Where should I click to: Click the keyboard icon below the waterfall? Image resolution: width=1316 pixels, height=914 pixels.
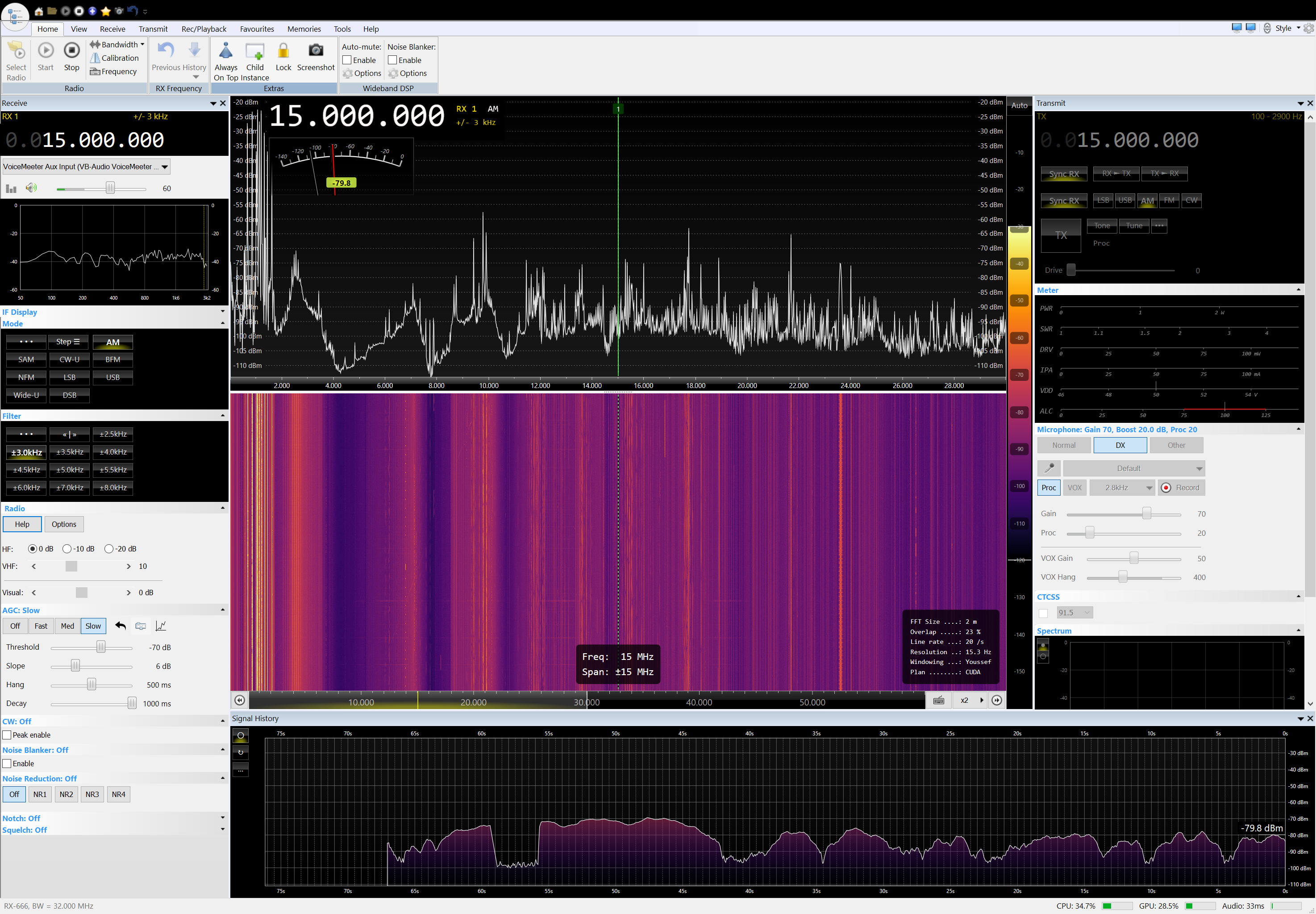point(939,701)
